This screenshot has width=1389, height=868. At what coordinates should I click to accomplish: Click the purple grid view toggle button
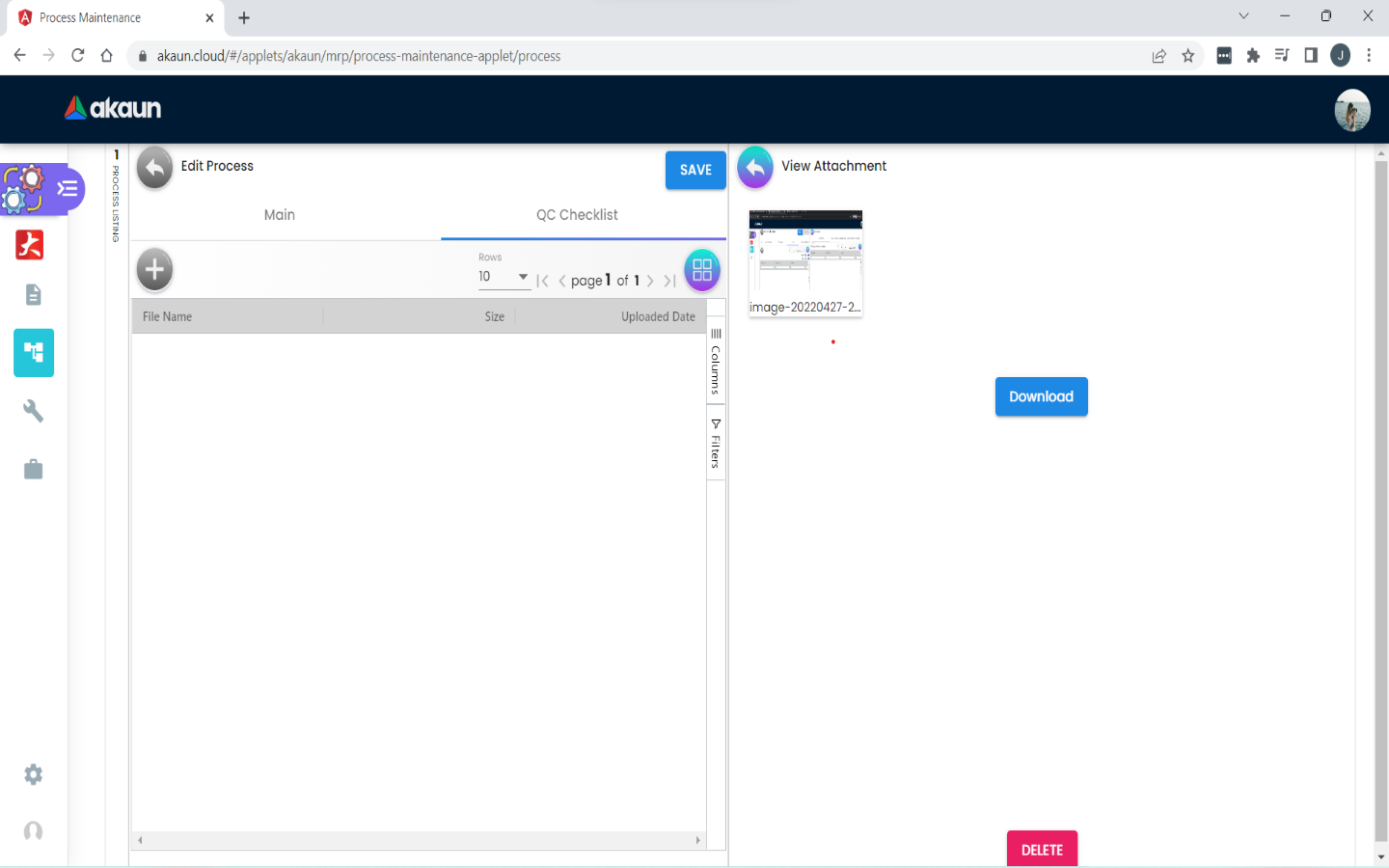(x=702, y=270)
